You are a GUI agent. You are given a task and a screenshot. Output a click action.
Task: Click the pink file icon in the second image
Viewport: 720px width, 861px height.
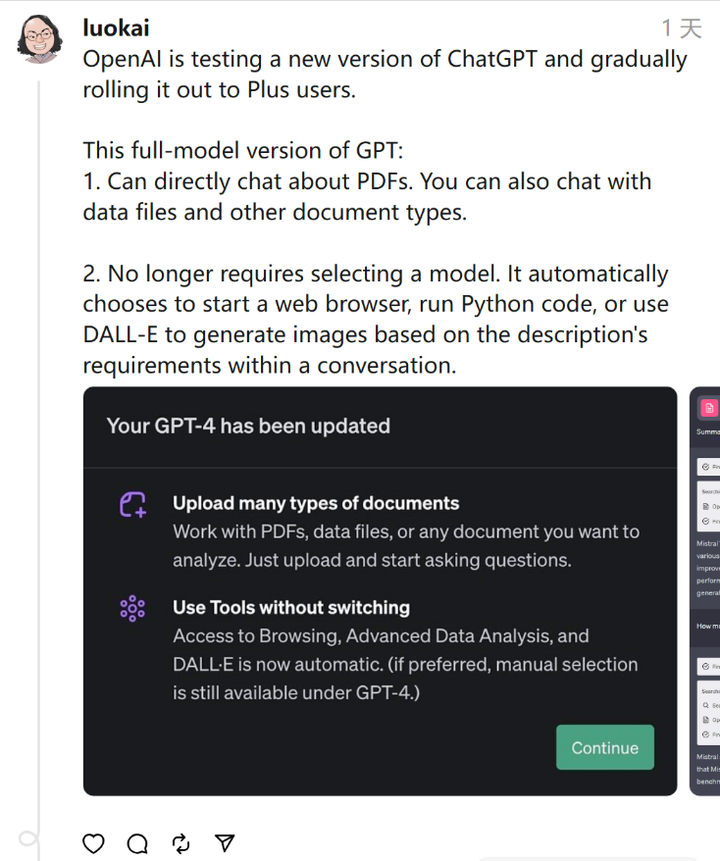[709, 407]
